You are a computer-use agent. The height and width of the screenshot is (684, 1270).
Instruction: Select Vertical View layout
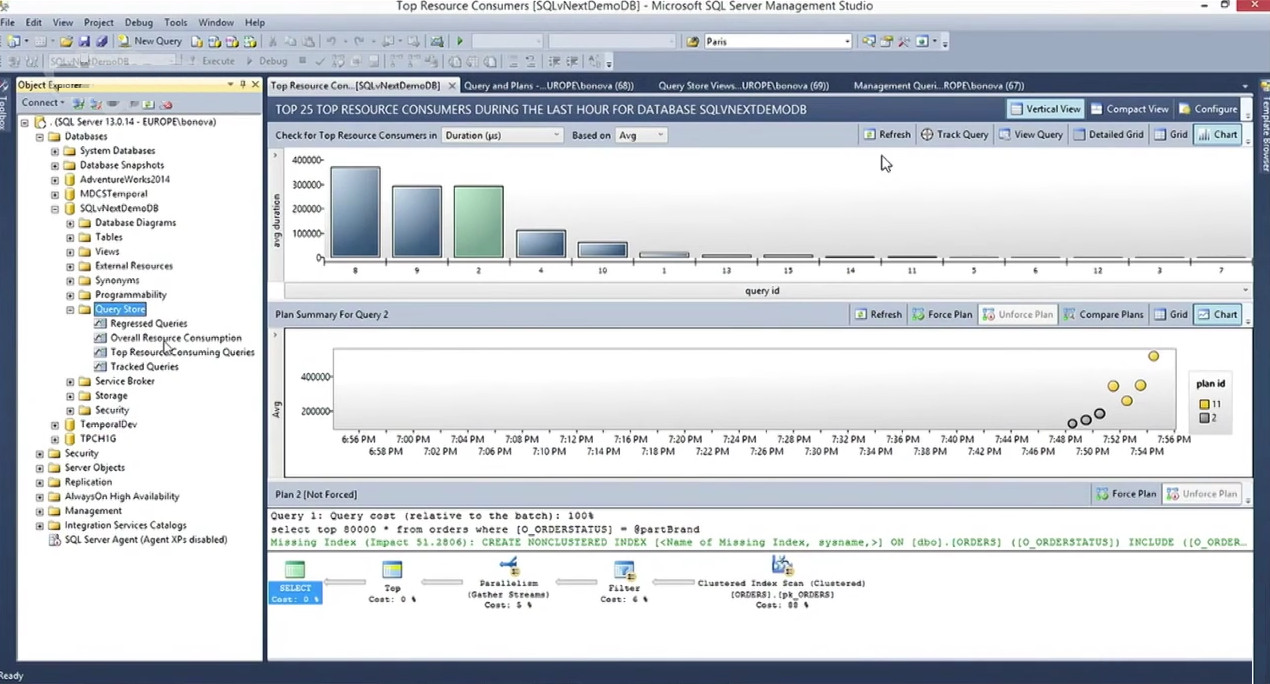(x=1045, y=109)
